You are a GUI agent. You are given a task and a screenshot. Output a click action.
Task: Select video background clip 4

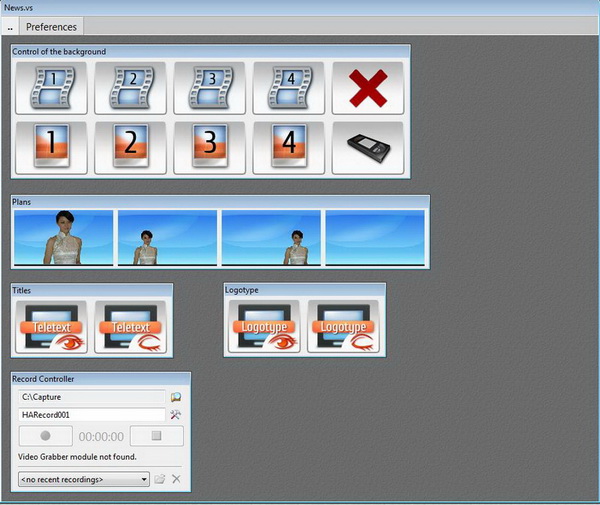click(289, 88)
